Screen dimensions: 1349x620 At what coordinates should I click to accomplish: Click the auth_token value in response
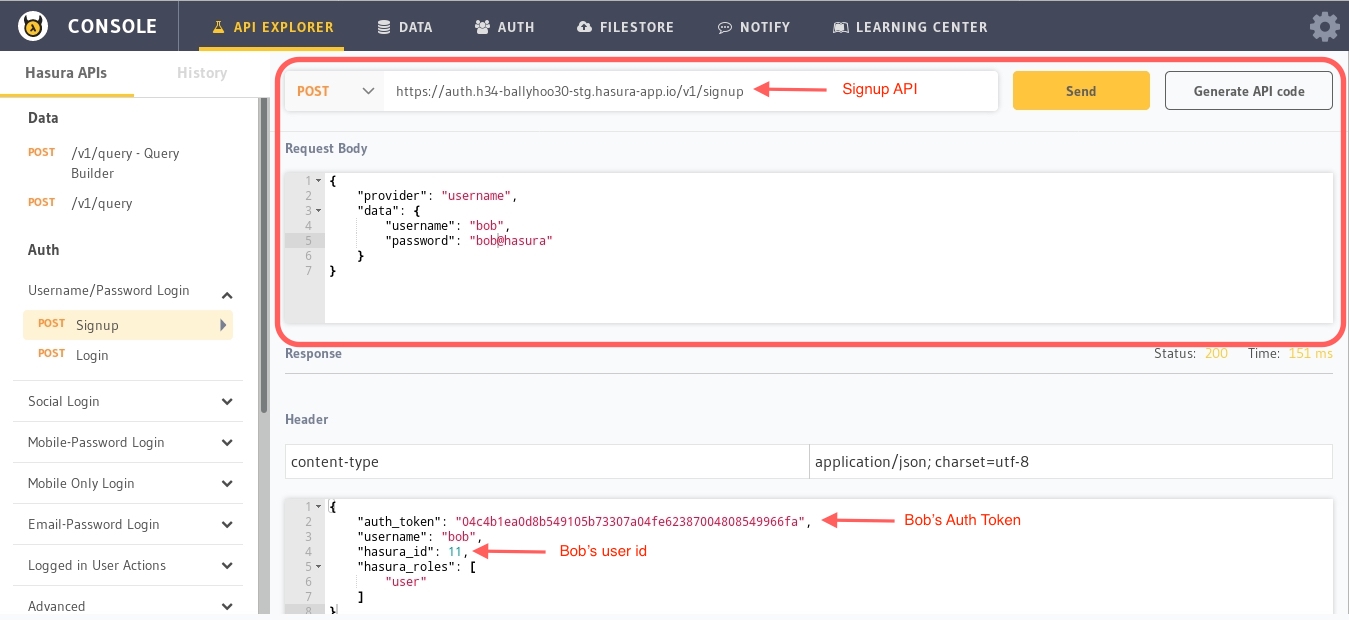click(630, 521)
